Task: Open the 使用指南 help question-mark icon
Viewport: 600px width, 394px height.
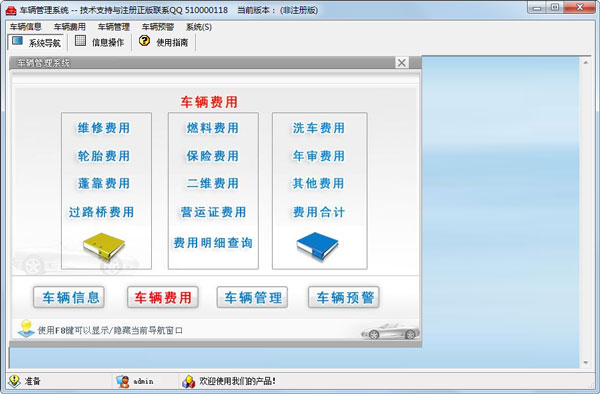Action: (x=144, y=41)
